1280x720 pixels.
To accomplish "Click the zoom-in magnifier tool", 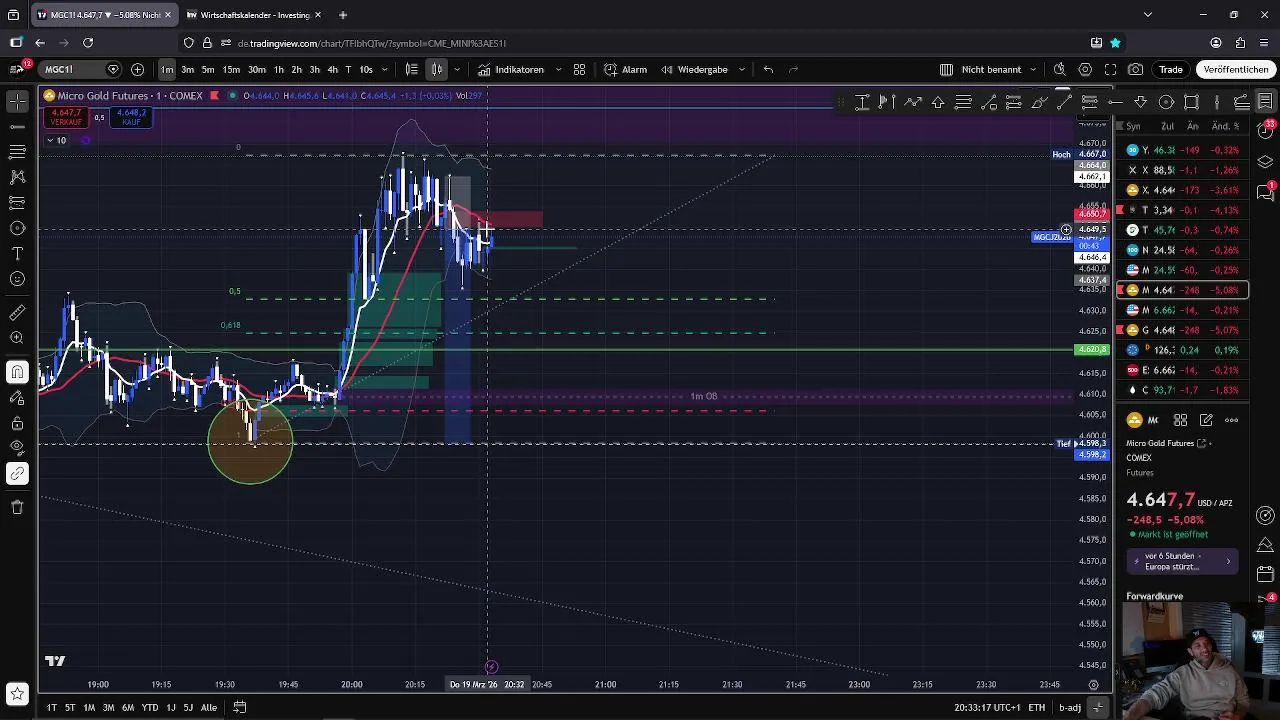I will [x=17, y=338].
